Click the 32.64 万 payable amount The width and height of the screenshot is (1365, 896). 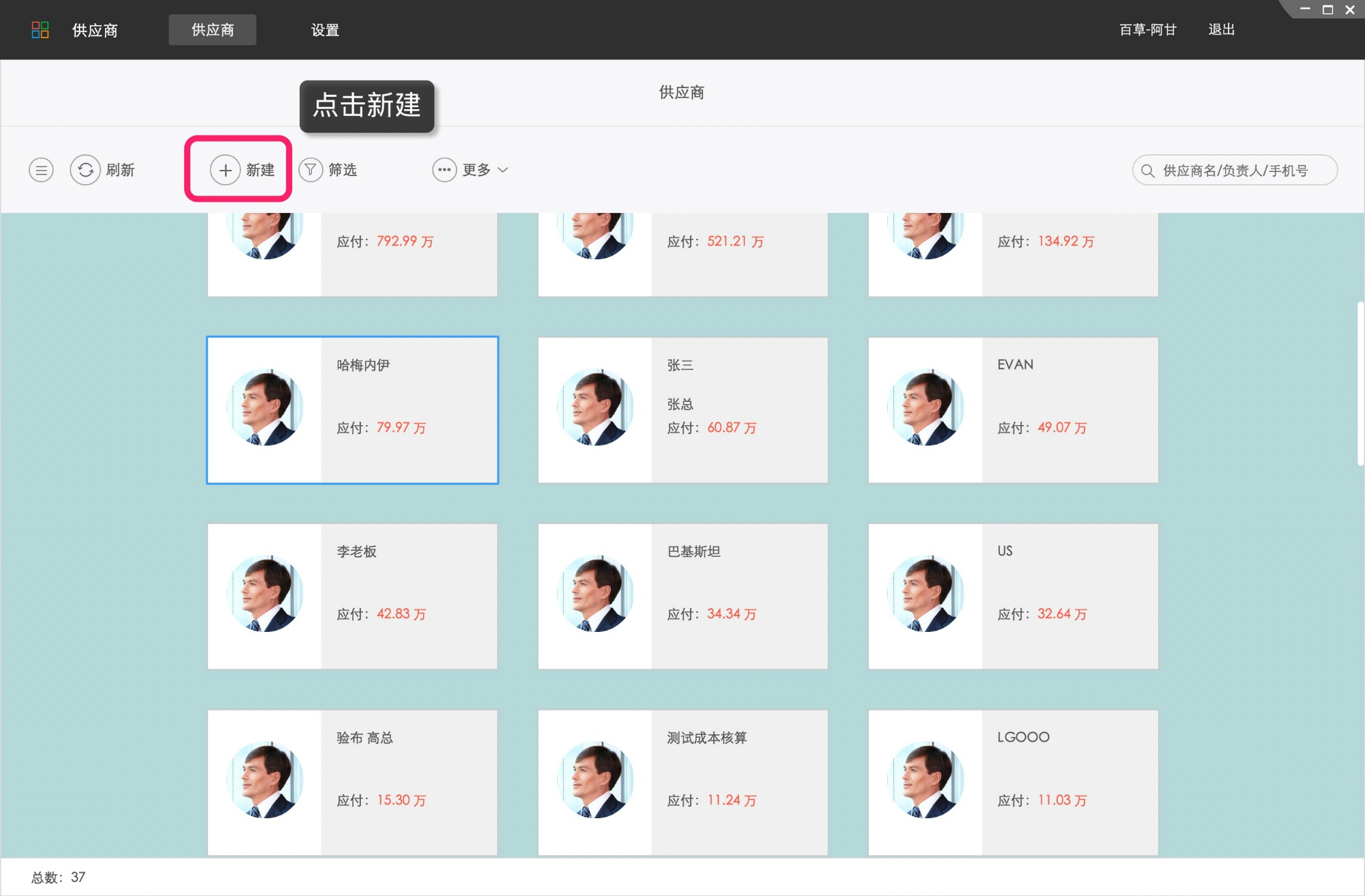1062,613
